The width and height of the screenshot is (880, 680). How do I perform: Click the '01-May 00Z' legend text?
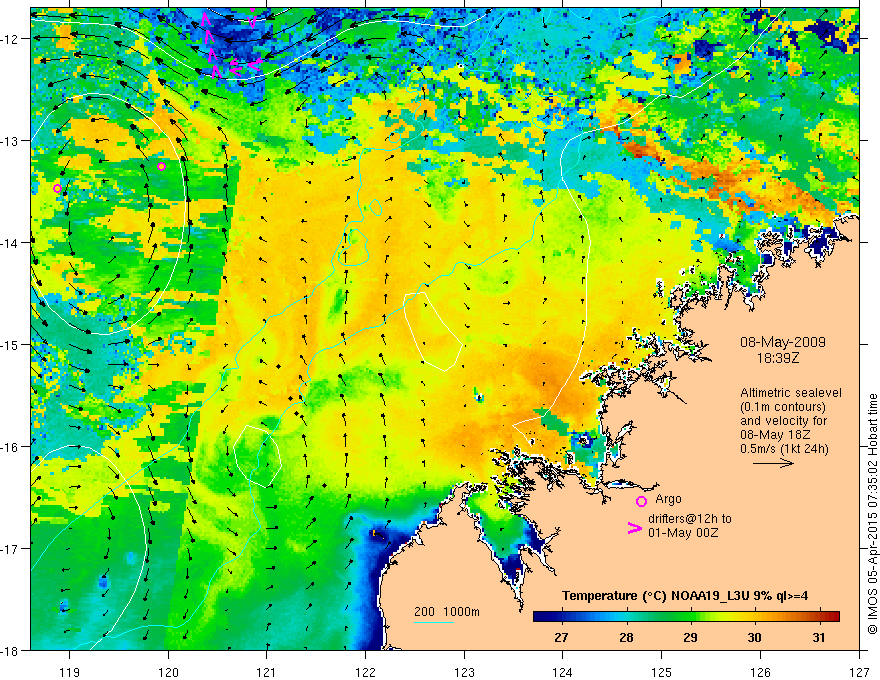click(682, 532)
